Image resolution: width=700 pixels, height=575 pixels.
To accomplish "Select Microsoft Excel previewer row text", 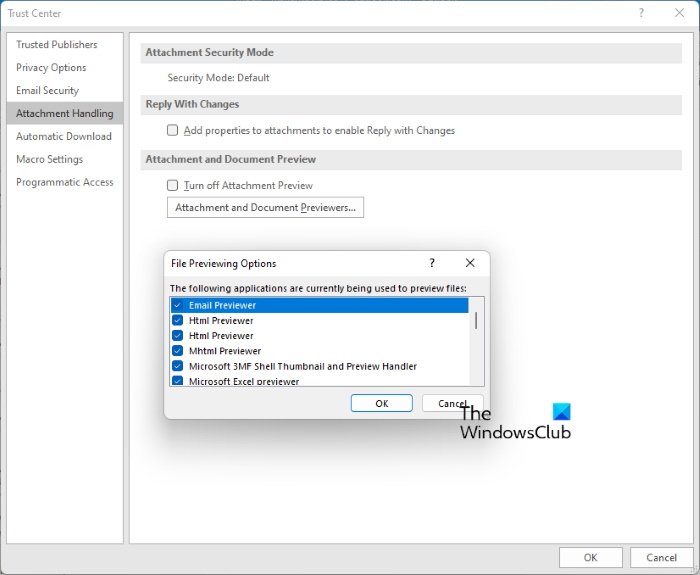I will pos(244,381).
